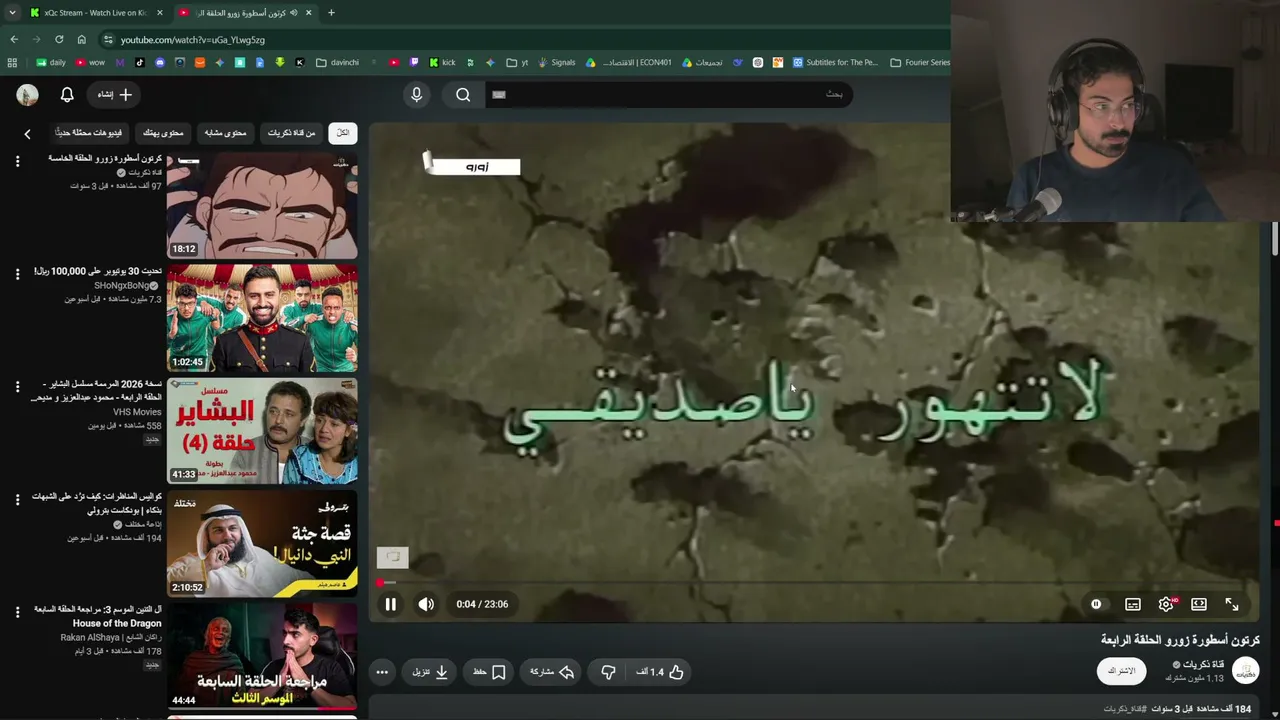Open the YouTube account avatar menu
The image size is (1280, 720).
coord(27,95)
